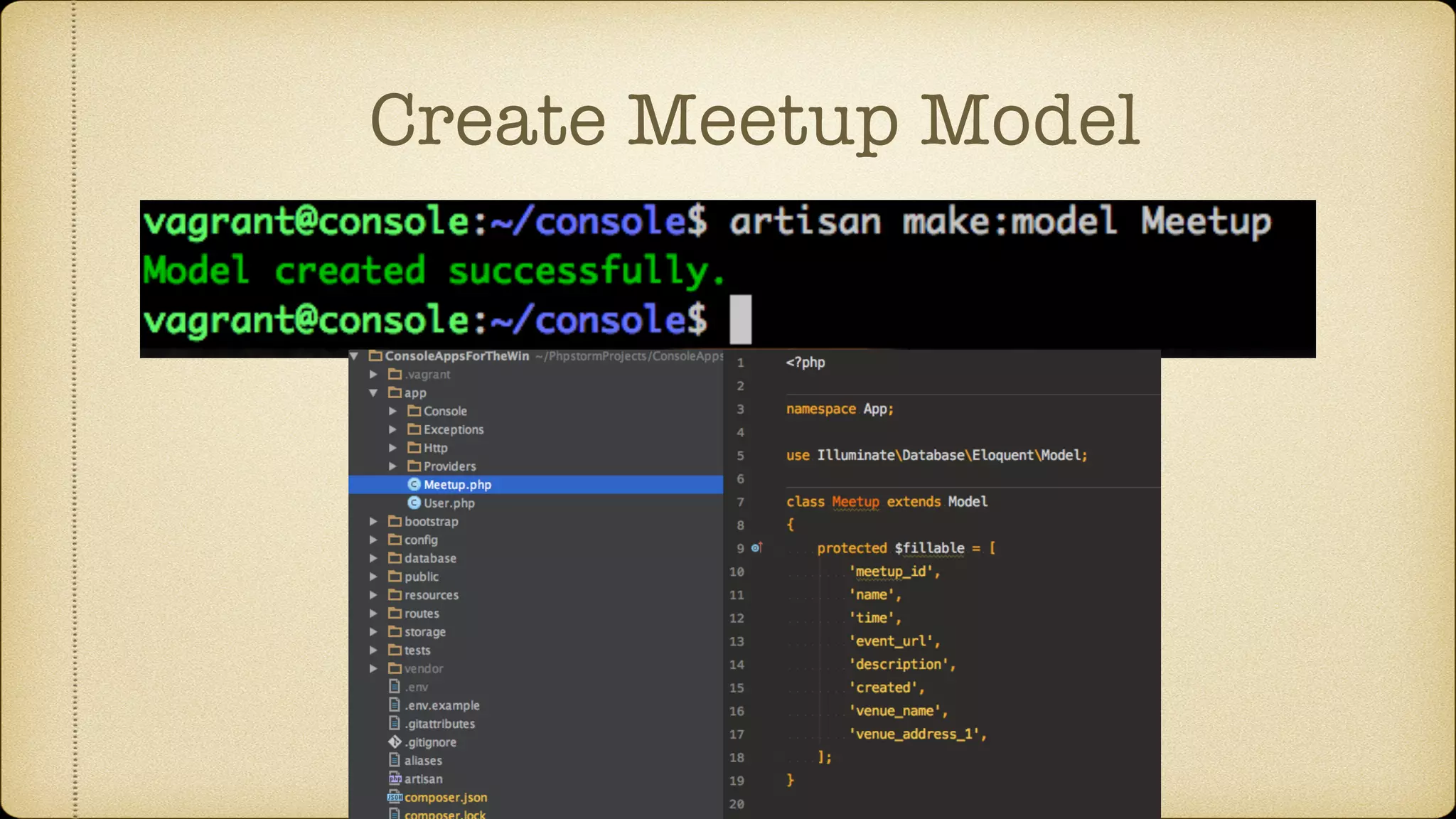Expand the routes folder arrow

pyautogui.click(x=373, y=614)
